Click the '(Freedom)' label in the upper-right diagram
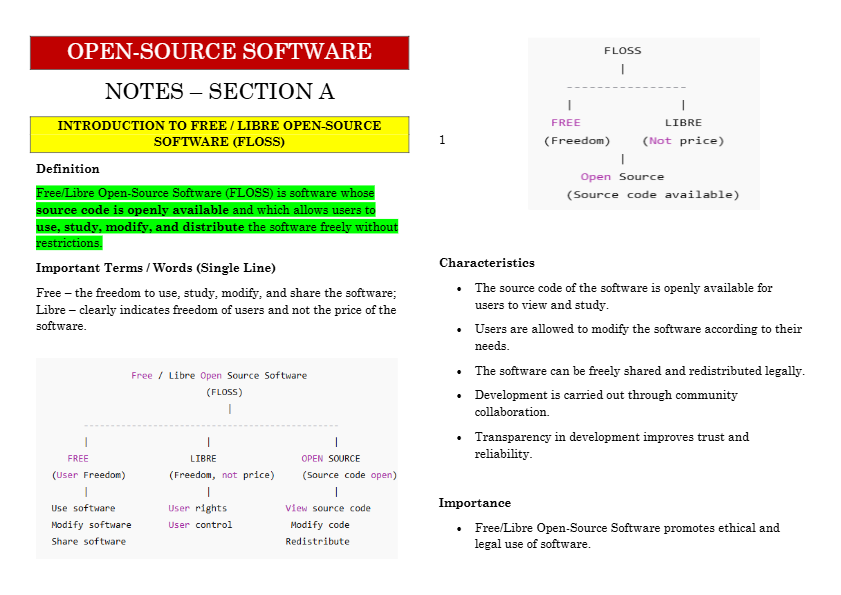This screenshot has height=595, width=841. (577, 141)
